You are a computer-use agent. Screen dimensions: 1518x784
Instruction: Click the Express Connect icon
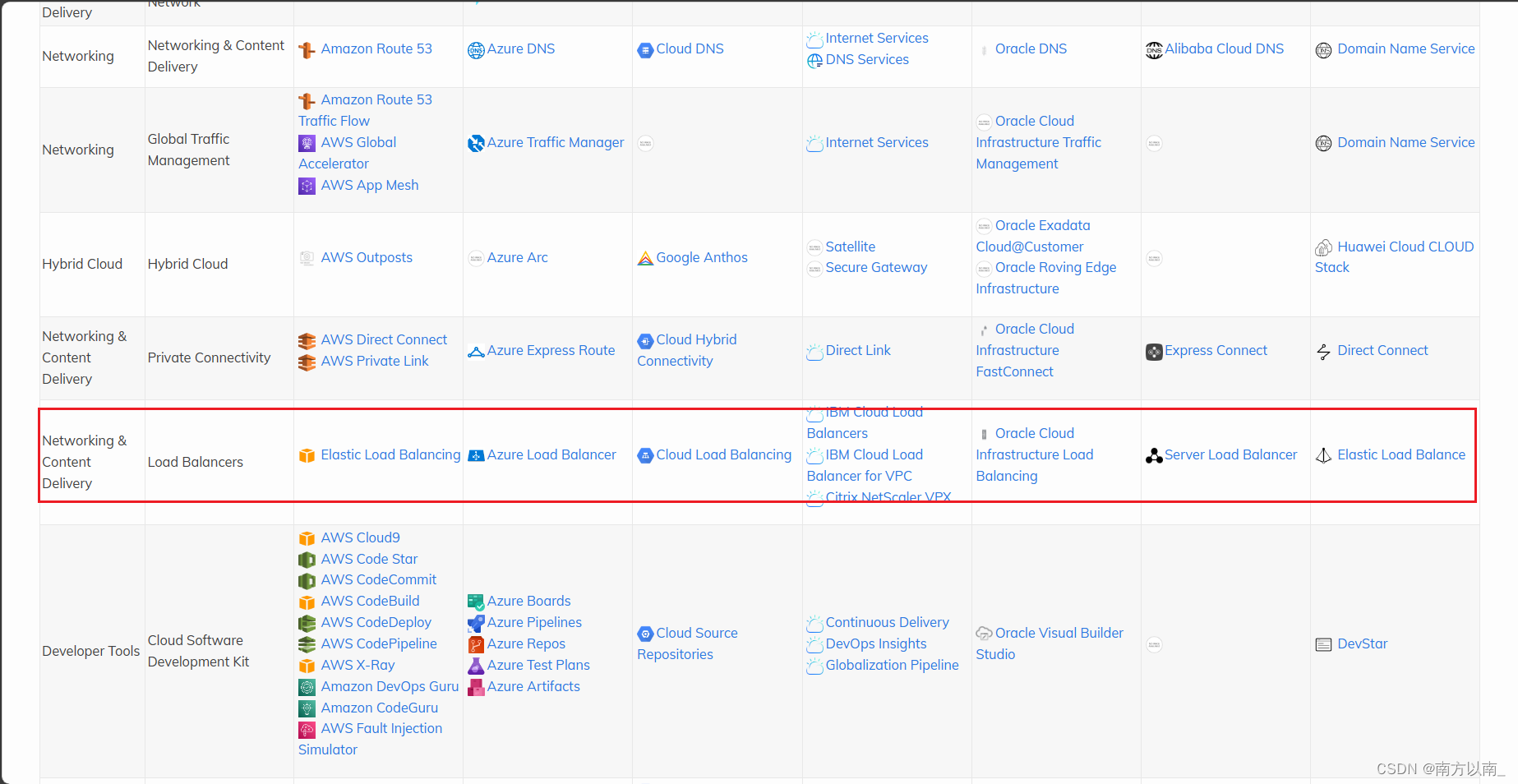(1154, 352)
